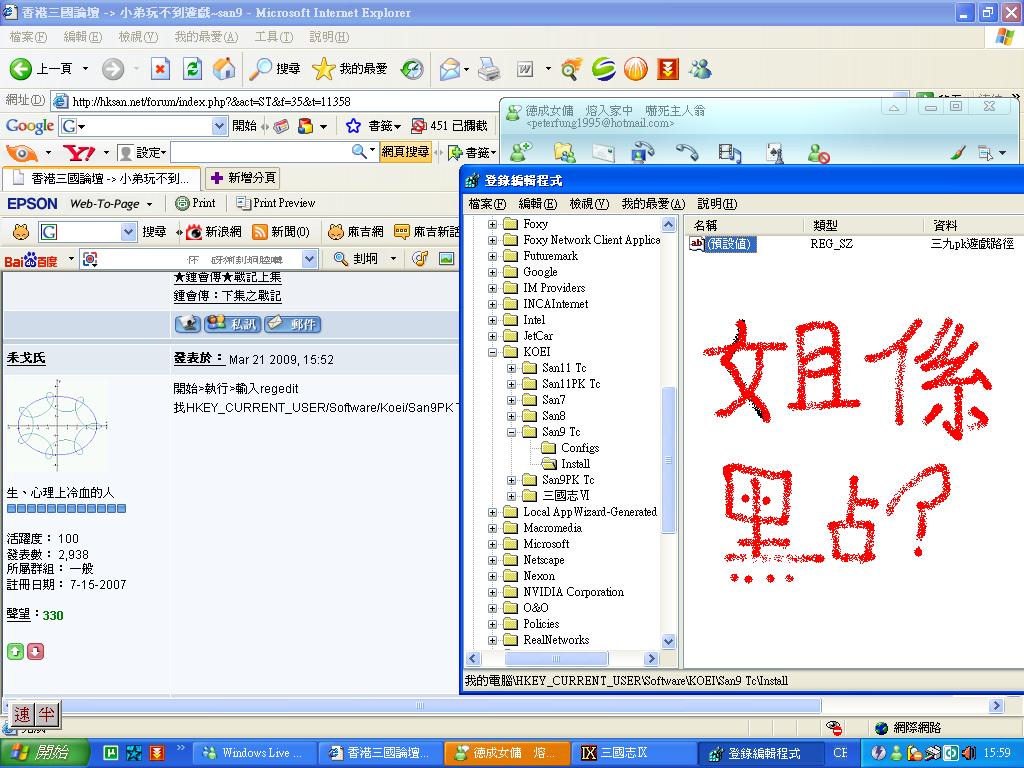Switch to Windows Live taskbar button
Viewport: 1024px width, 768px height.
click(256, 753)
